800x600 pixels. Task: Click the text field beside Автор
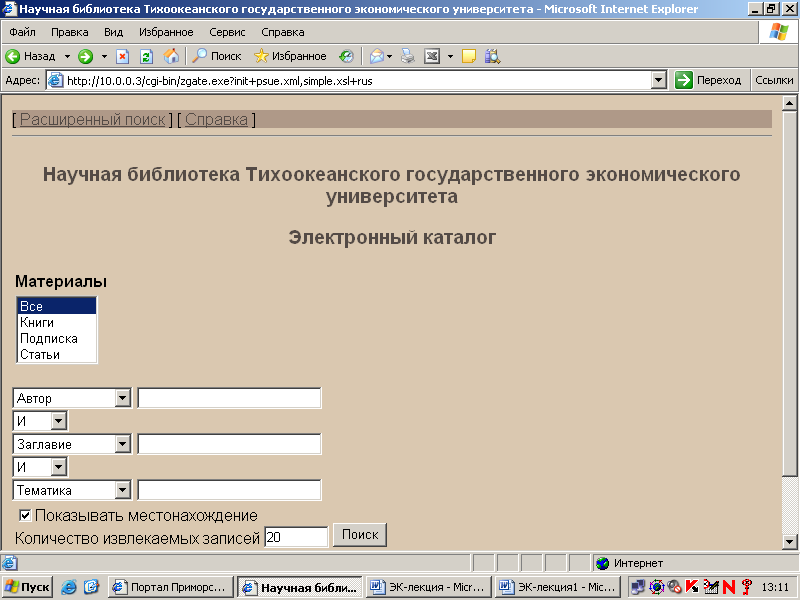point(230,398)
